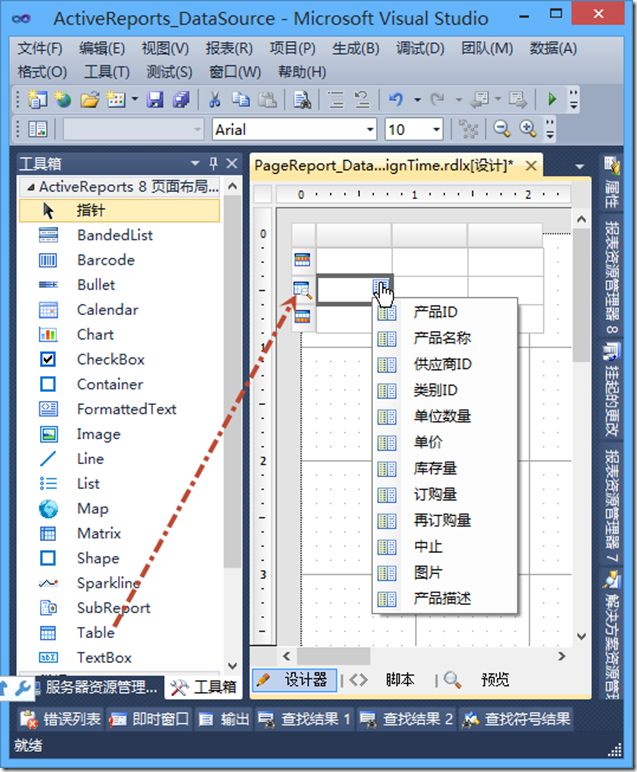Open the 工具箱 panel options dropdown arrow
The image size is (637, 772).
click(x=195, y=163)
